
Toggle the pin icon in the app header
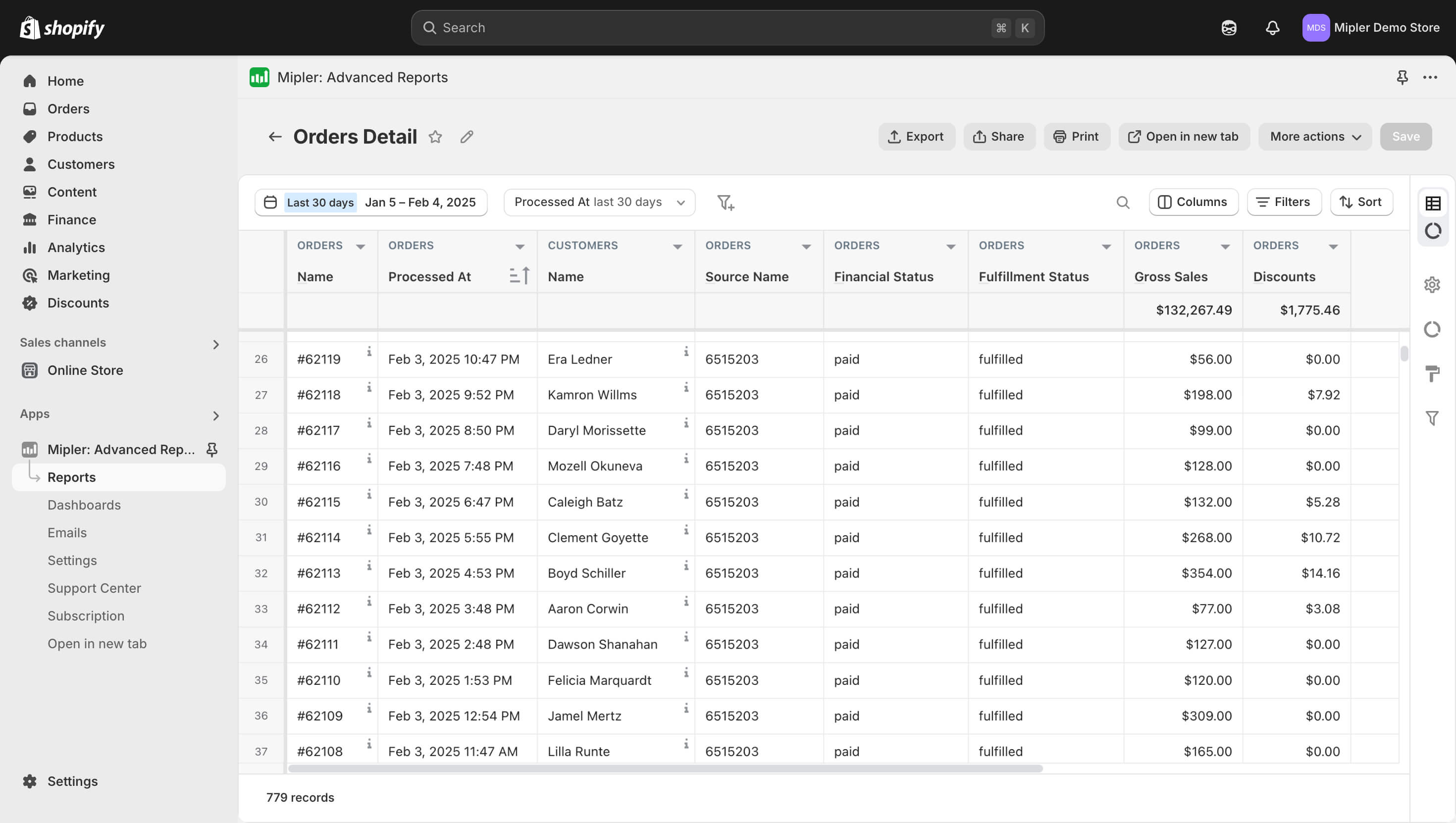coord(1402,77)
